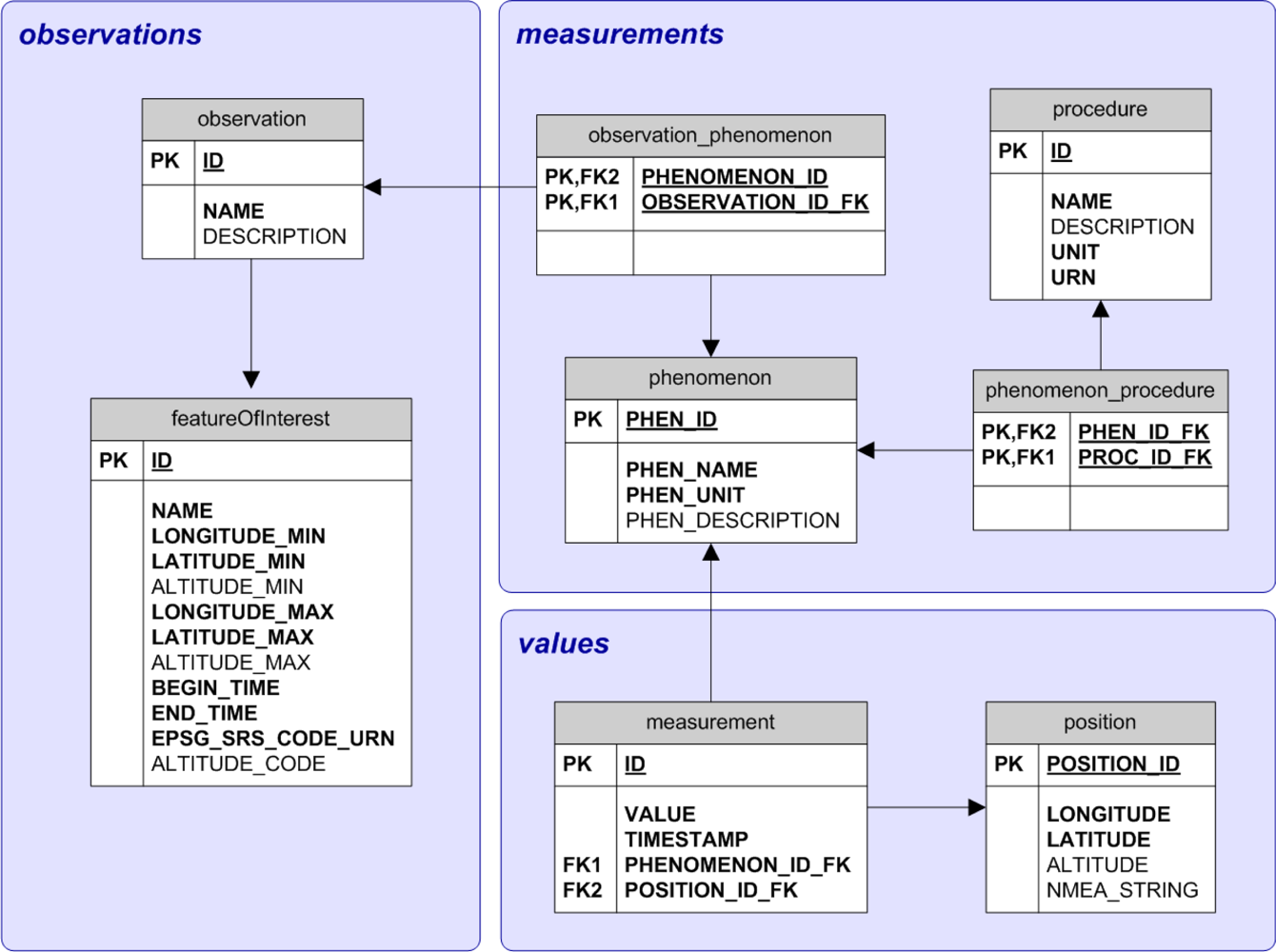
Task: Click the PROC_ID_FK key field
Action: [1145, 457]
